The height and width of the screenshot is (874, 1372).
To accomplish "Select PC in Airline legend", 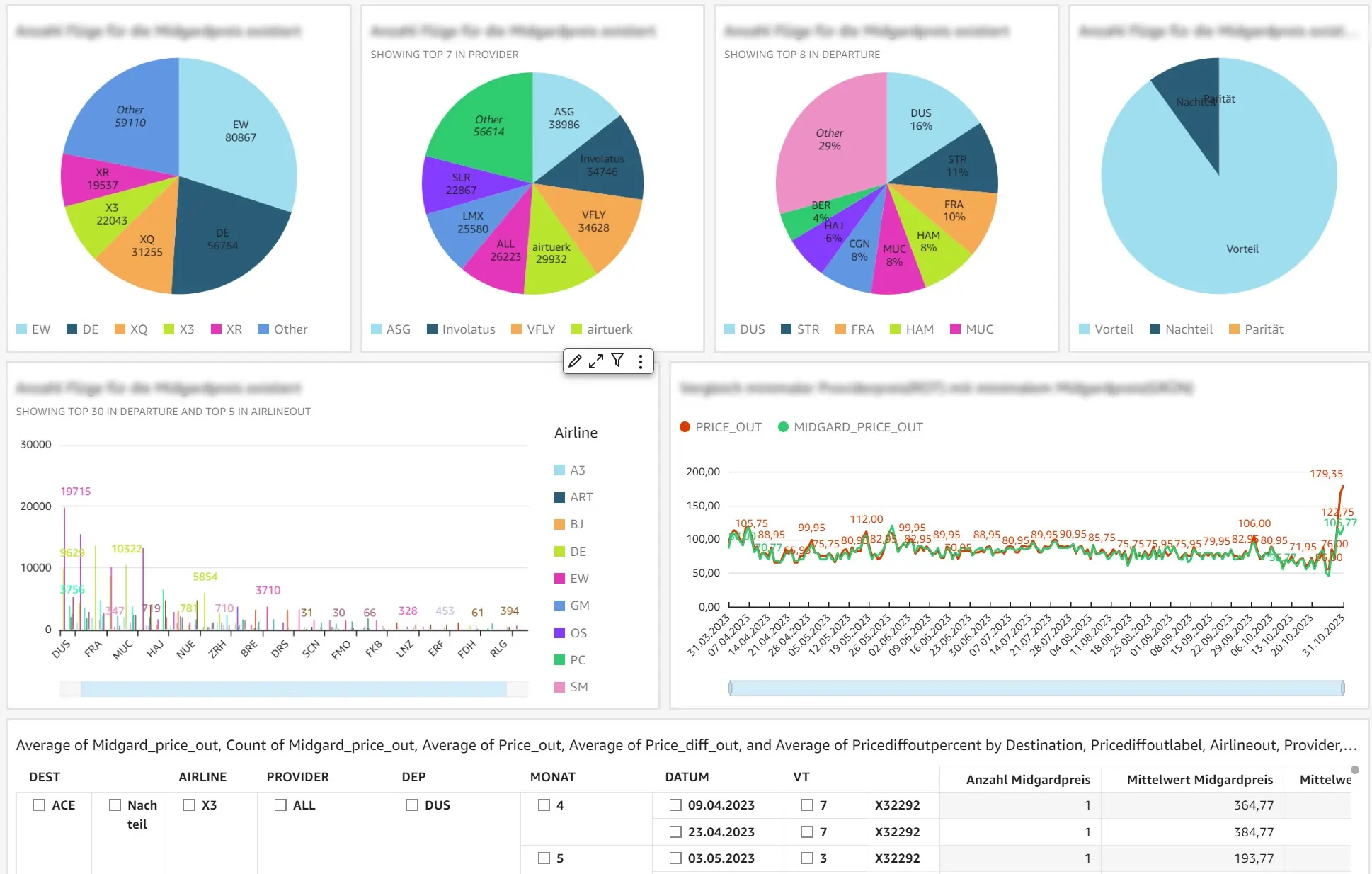I will [570, 660].
